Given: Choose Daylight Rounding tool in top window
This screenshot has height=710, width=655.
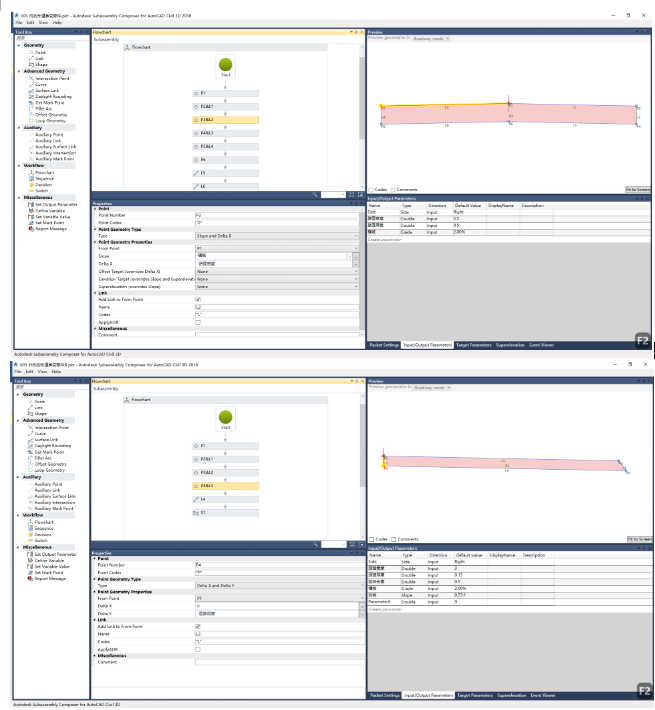Looking at the screenshot, I should (53, 96).
